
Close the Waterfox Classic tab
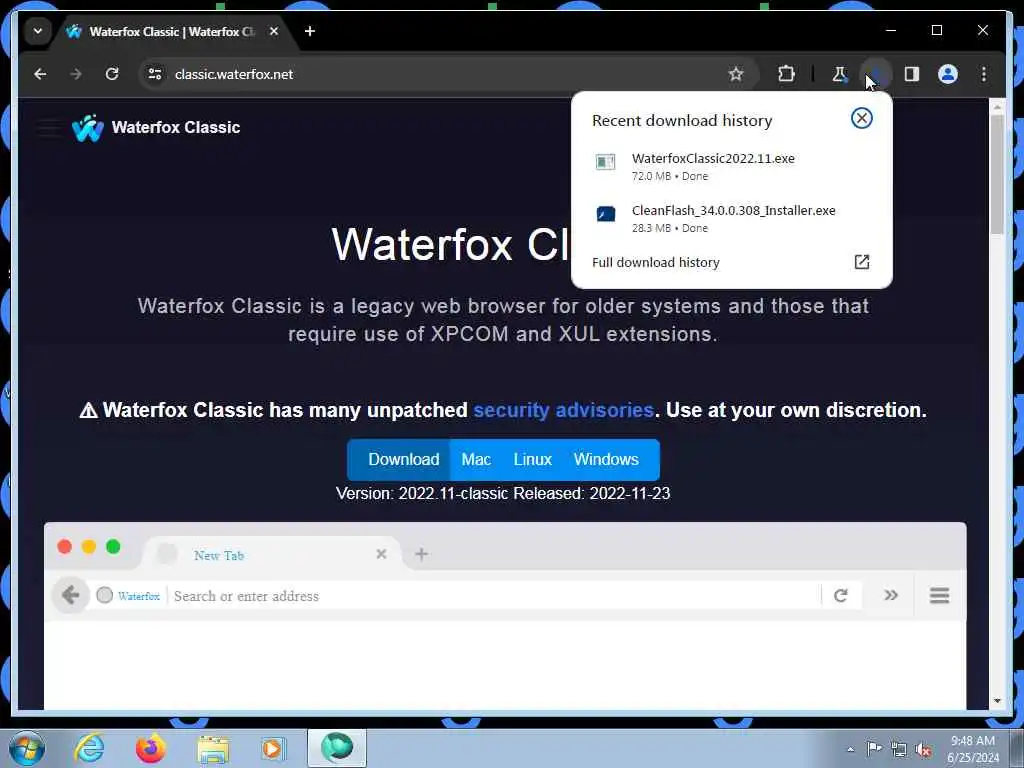point(274,31)
